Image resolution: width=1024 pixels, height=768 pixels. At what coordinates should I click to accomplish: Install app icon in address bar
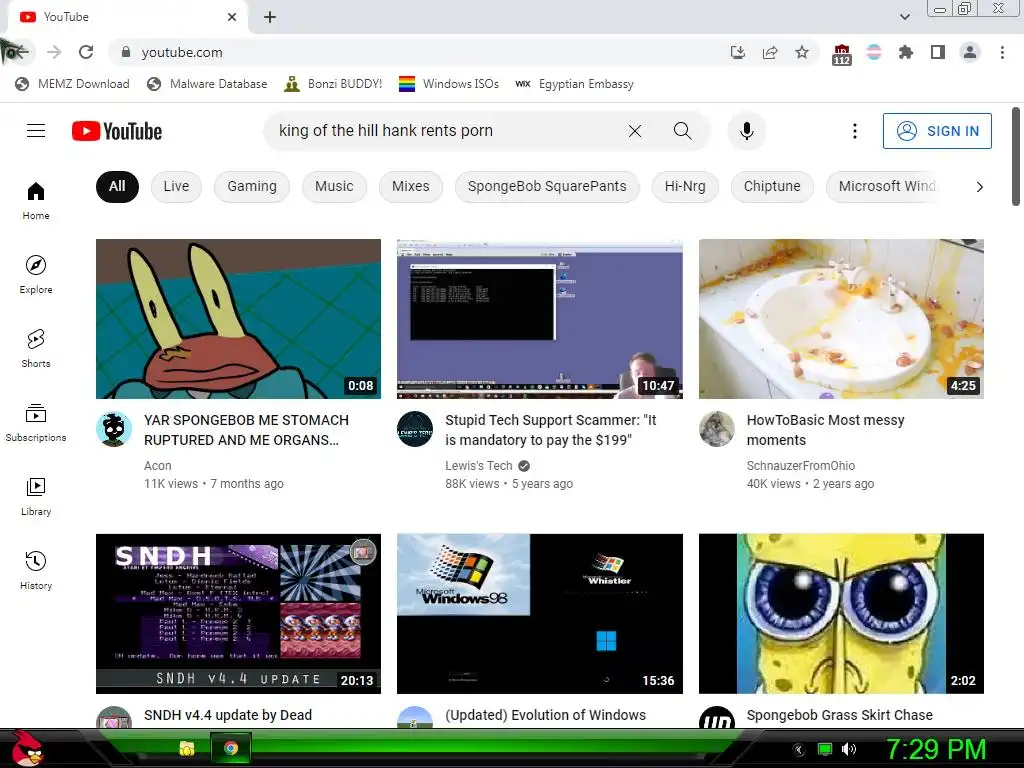(738, 52)
